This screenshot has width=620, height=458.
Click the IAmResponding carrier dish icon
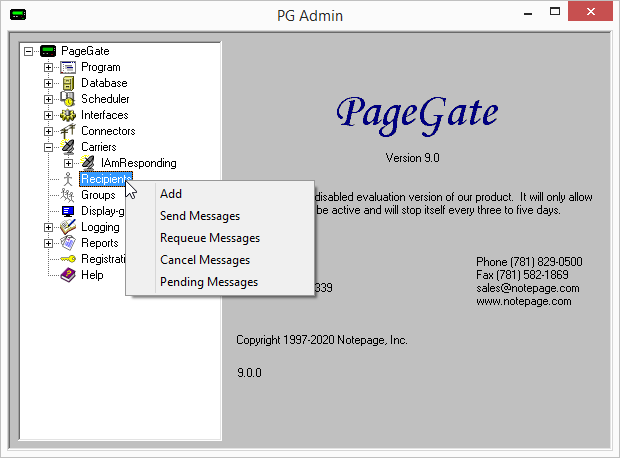coord(88,163)
